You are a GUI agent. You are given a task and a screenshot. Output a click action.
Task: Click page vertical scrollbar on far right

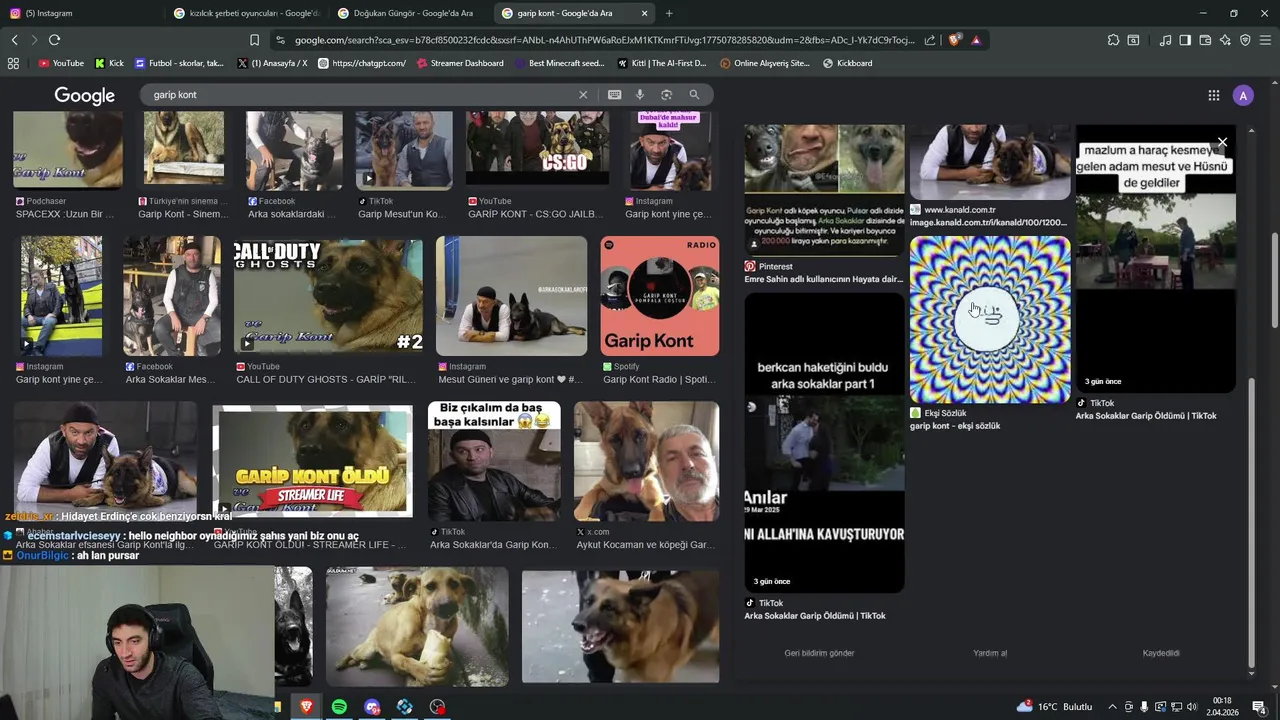(1274, 280)
